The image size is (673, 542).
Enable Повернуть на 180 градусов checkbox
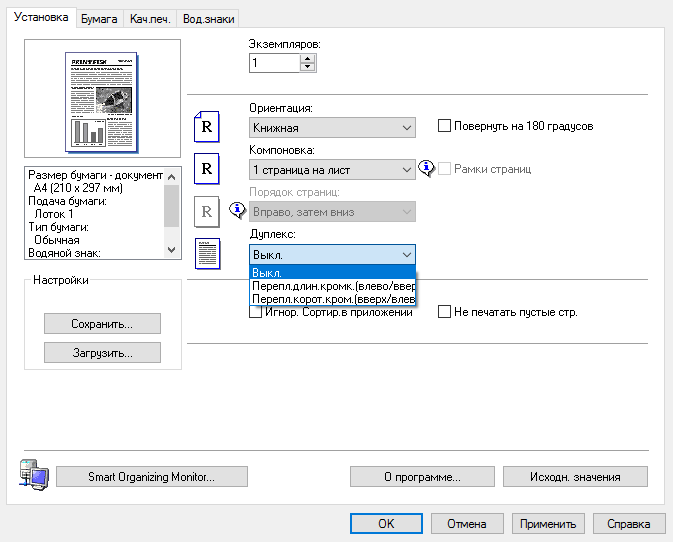coord(445,127)
